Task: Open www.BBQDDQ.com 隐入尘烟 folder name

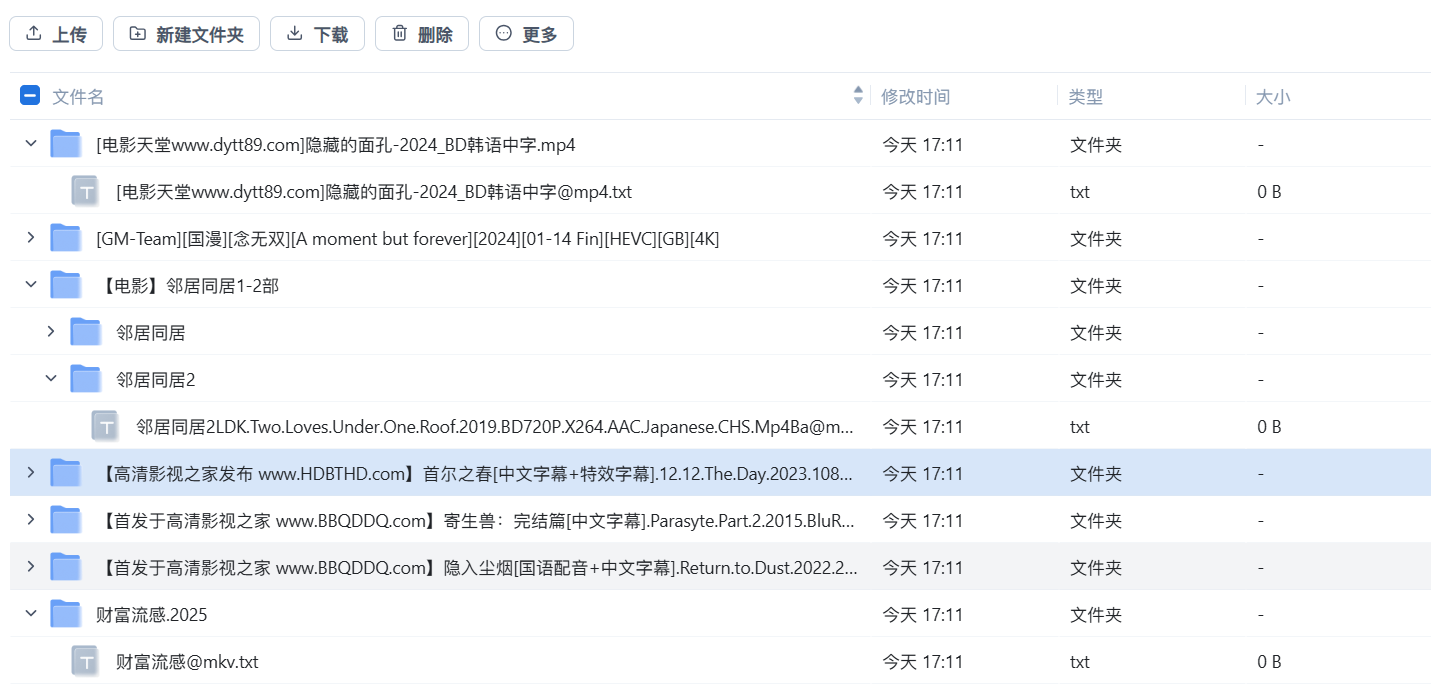Action: click(x=475, y=568)
